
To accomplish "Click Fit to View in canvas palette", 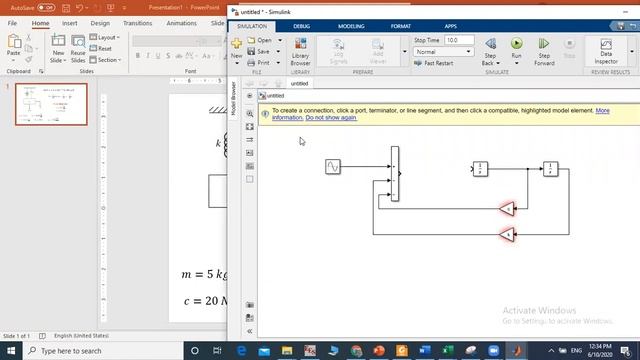I will tap(250, 127).
